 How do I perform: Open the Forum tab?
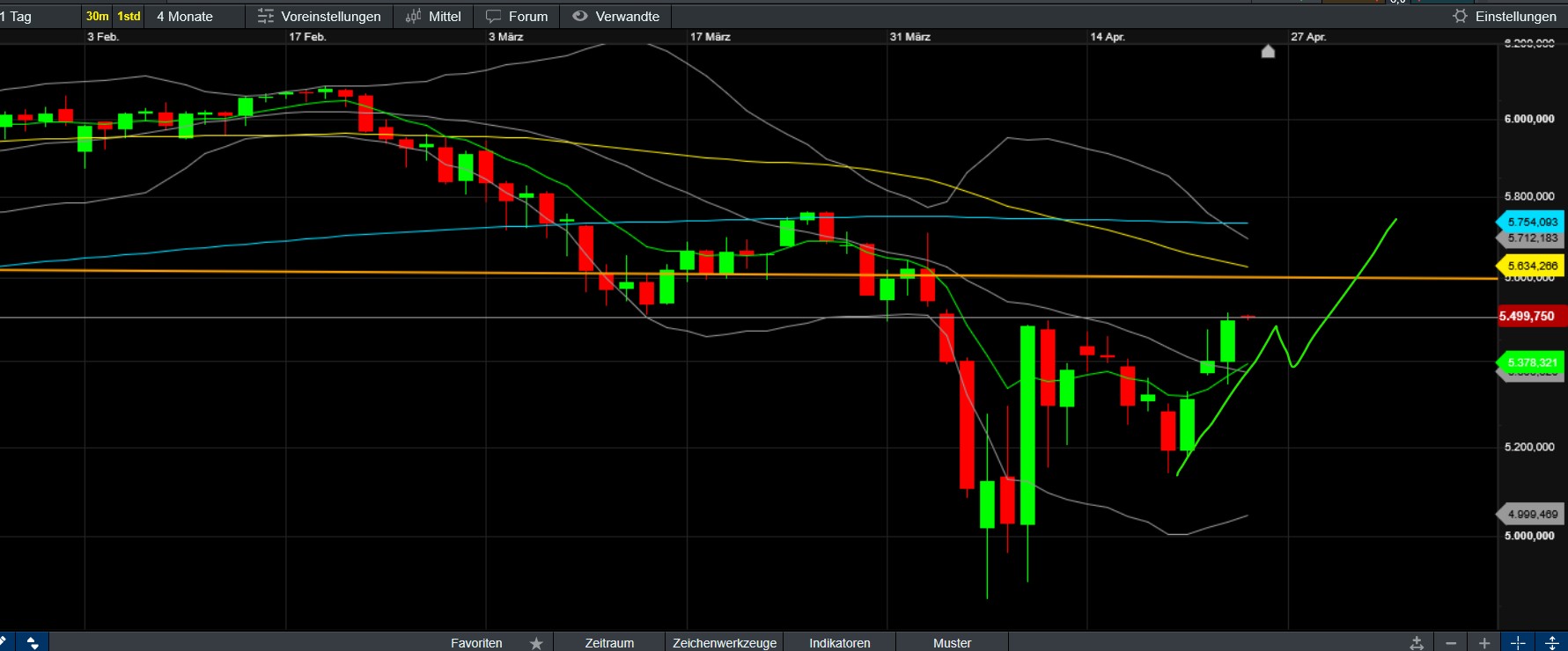click(x=517, y=16)
